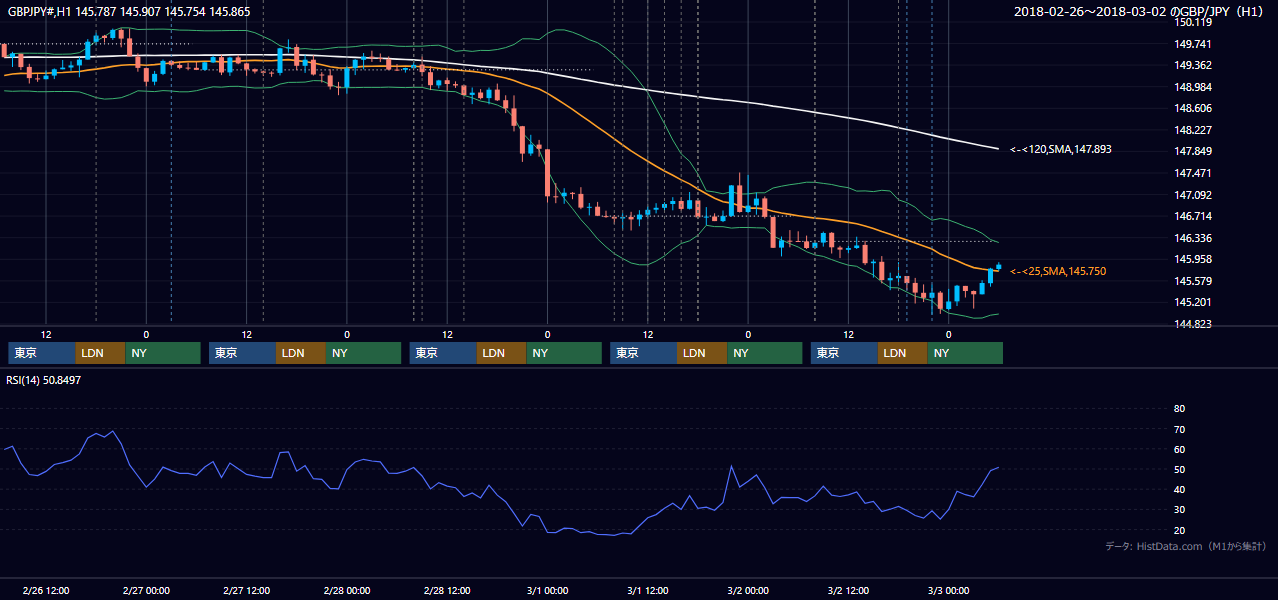The width and height of the screenshot is (1278, 600).
Task: Click price axis value 146.714
Action: point(1192,216)
